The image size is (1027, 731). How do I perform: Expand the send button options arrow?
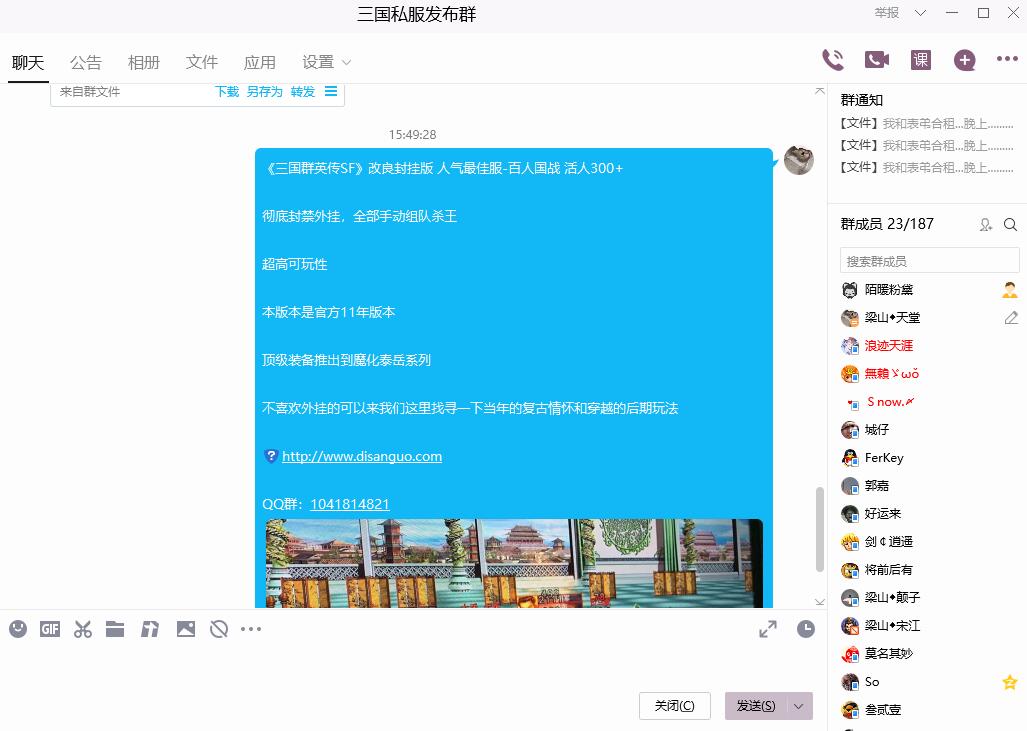coord(798,706)
